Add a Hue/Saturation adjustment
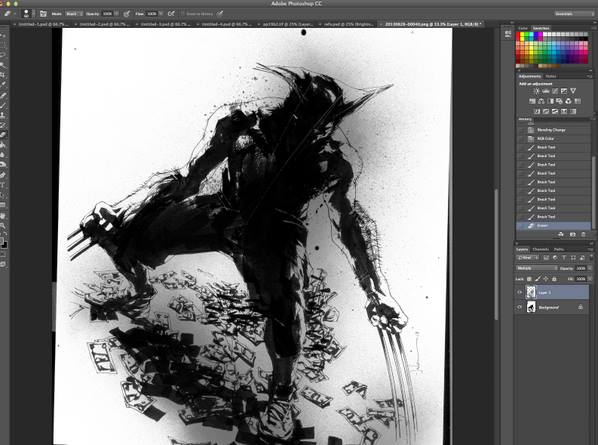The image size is (598, 445). pos(532,101)
